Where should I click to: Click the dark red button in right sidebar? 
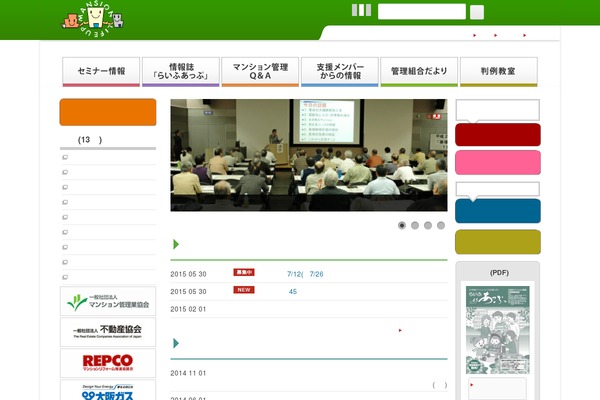point(498,135)
